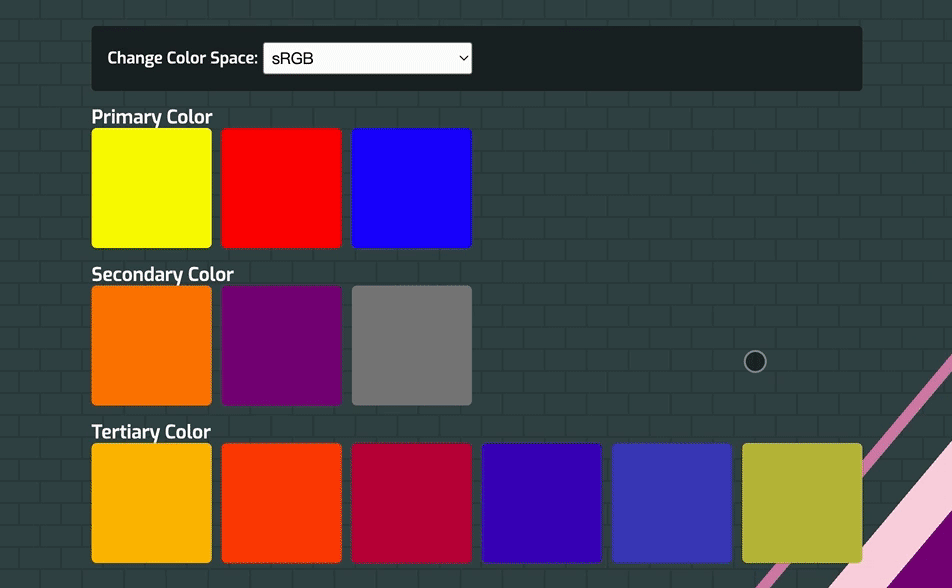Choose the medium blue tertiary swatch
This screenshot has width=952, height=588.
tap(672, 503)
